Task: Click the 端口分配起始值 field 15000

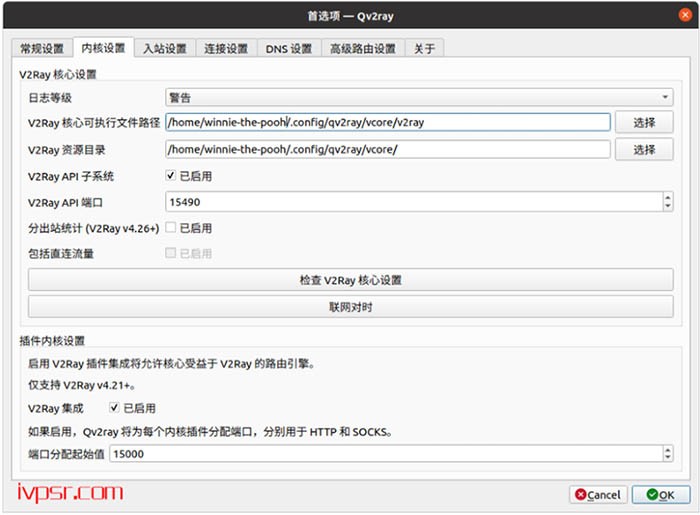Action: pos(386,454)
